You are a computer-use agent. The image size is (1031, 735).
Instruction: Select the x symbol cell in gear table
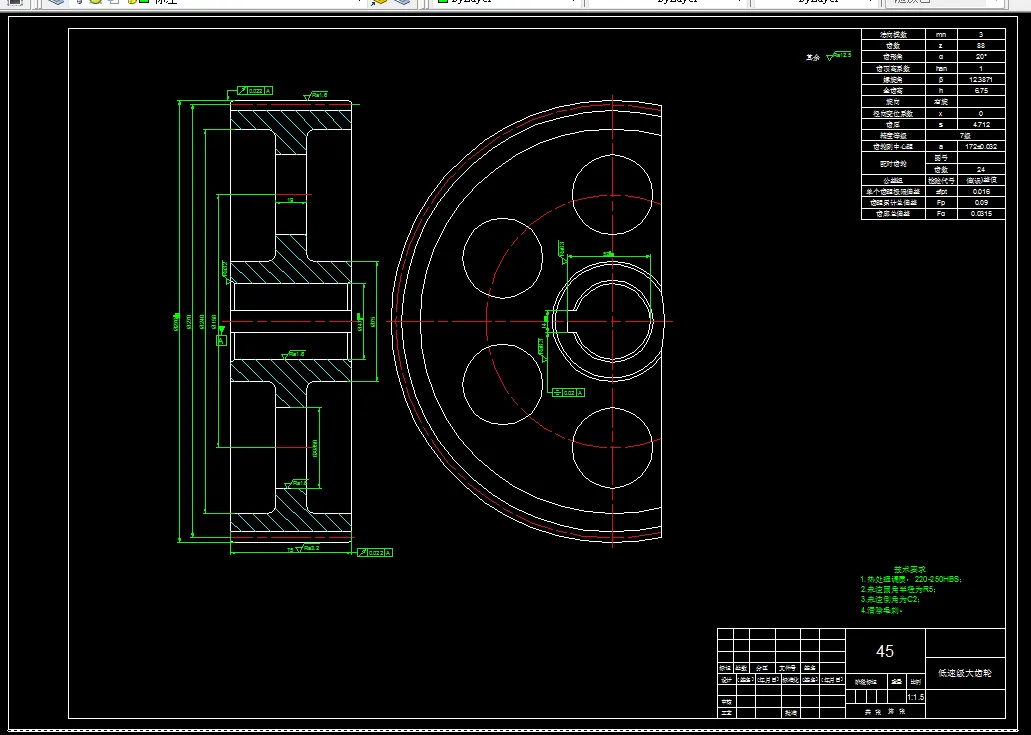point(941,113)
